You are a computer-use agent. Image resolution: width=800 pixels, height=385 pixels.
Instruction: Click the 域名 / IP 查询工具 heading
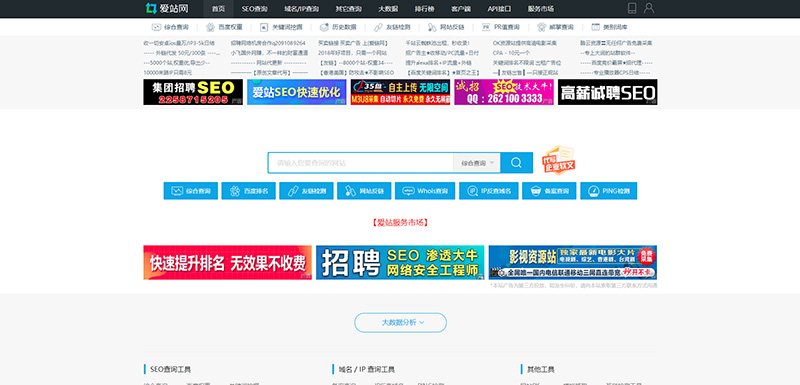[x=366, y=369]
